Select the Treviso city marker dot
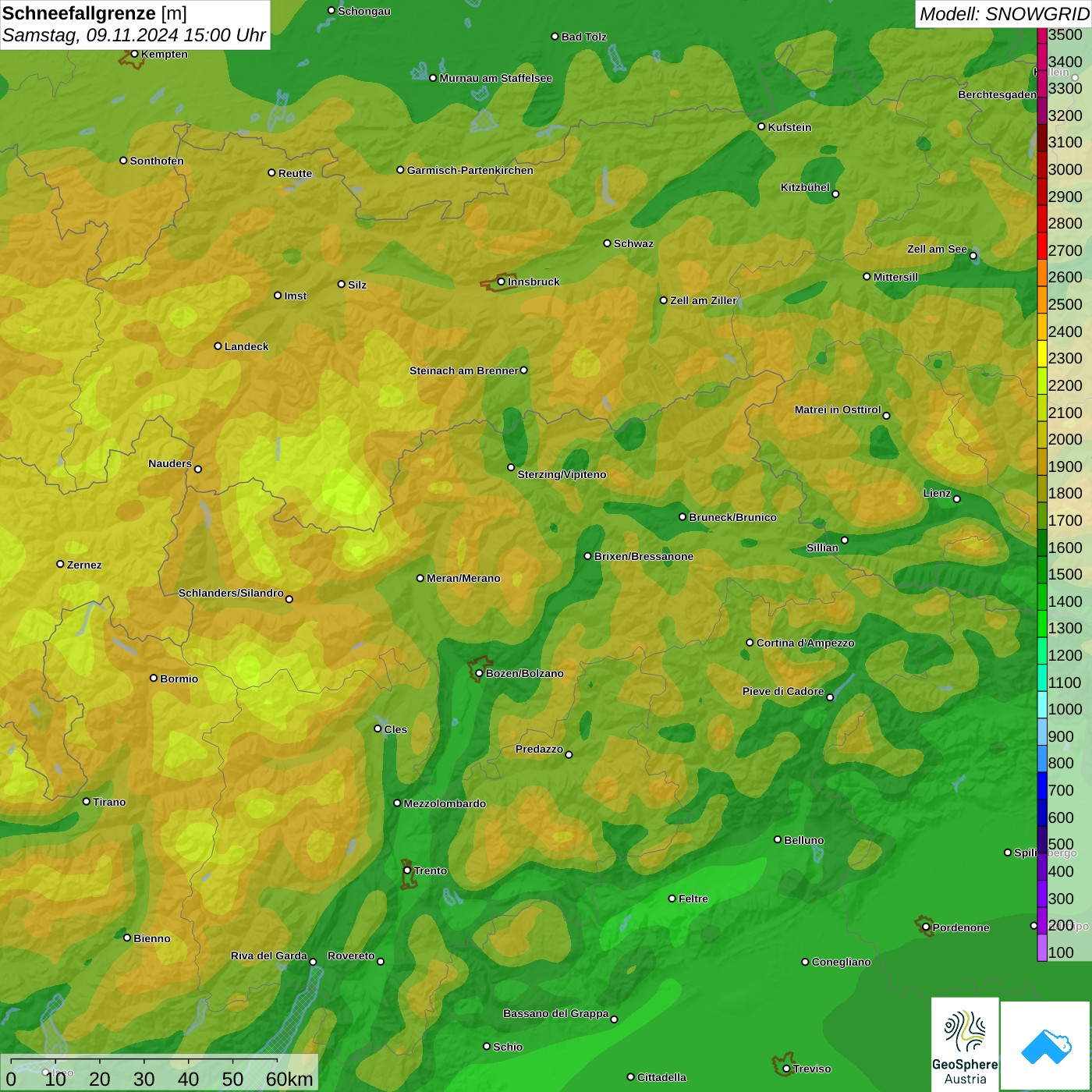1092x1092 pixels. 786,1069
